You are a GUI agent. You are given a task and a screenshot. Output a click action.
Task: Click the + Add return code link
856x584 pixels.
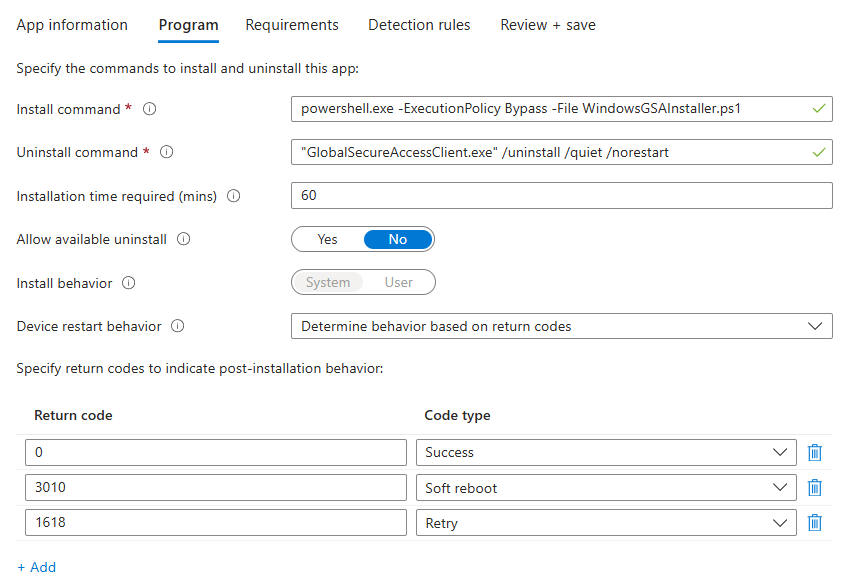click(37, 567)
